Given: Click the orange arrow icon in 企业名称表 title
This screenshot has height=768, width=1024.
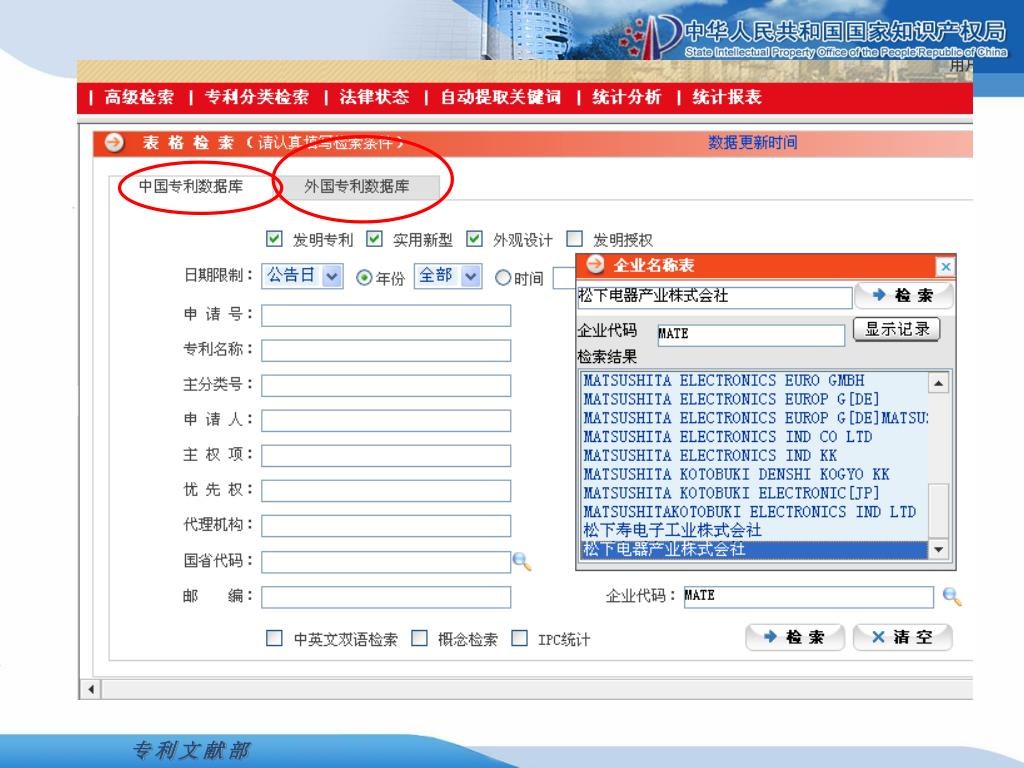Looking at the screenshot, I should (x=595, y=264).
